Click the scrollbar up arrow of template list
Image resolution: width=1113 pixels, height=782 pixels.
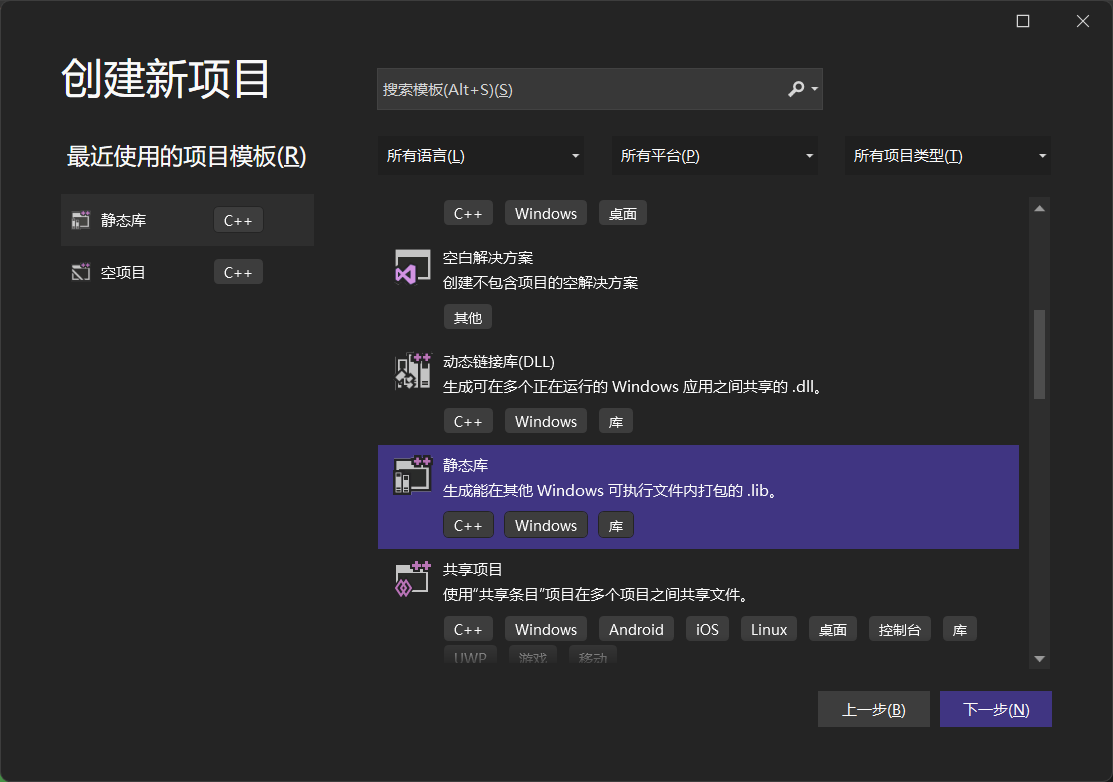coord(1040,209)
